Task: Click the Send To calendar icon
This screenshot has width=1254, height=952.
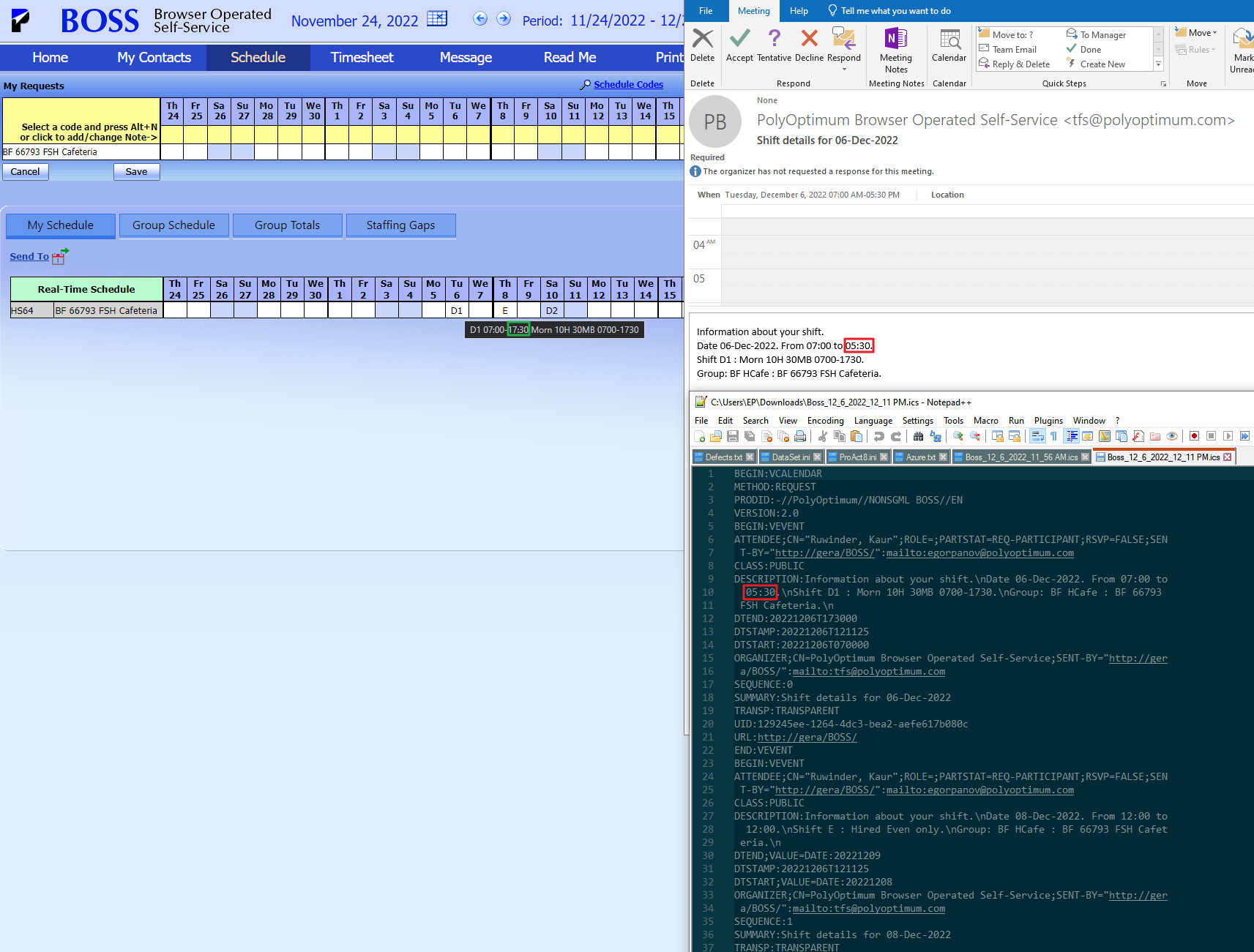Action: 60,256
